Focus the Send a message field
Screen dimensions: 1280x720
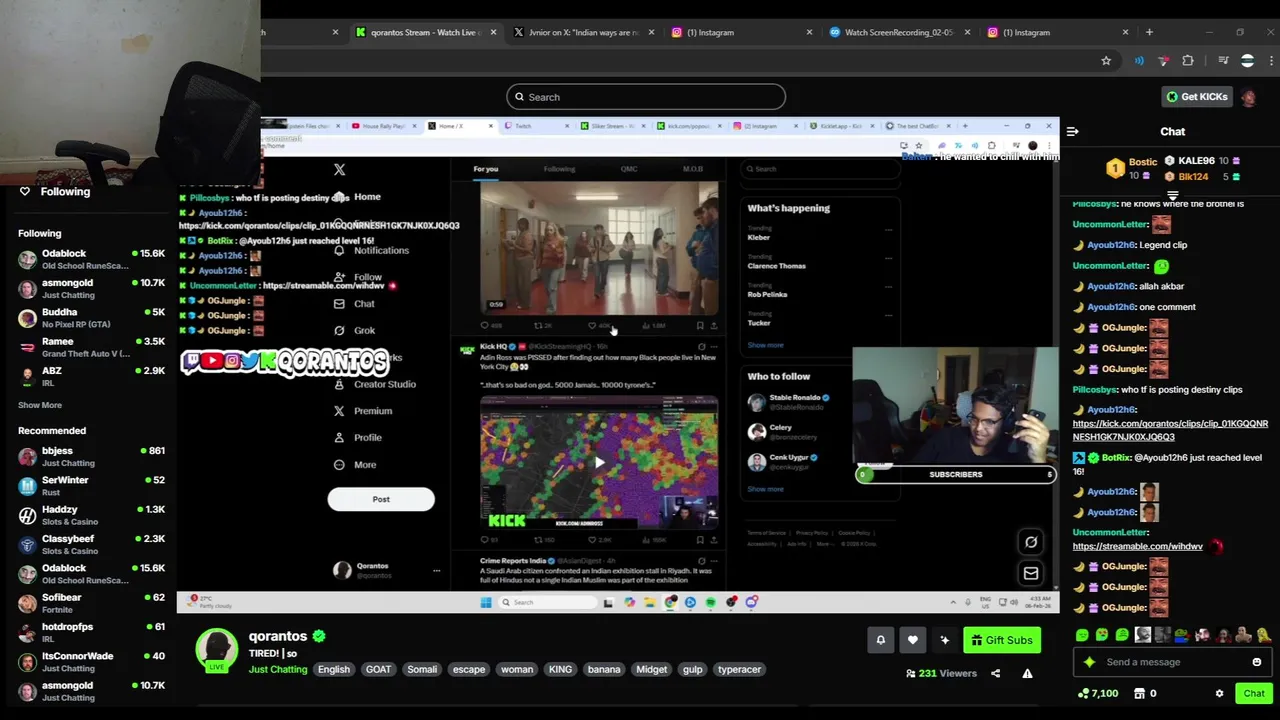click(1171, 662)
